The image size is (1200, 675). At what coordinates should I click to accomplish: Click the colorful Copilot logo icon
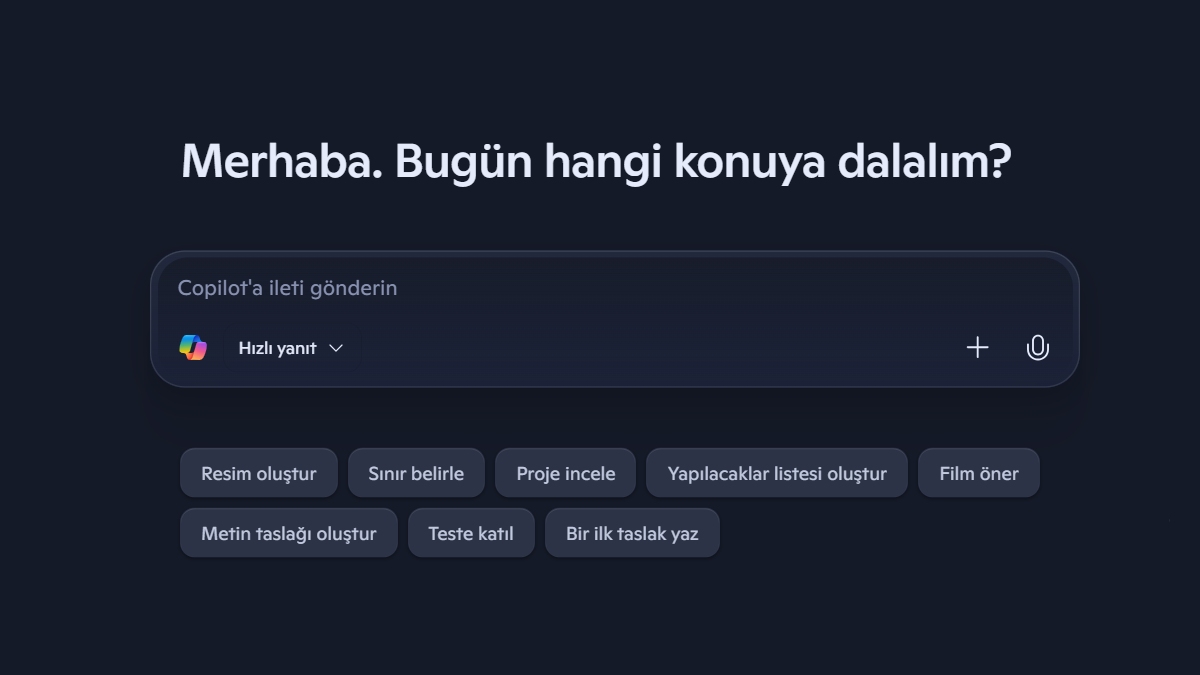[193, 347]
